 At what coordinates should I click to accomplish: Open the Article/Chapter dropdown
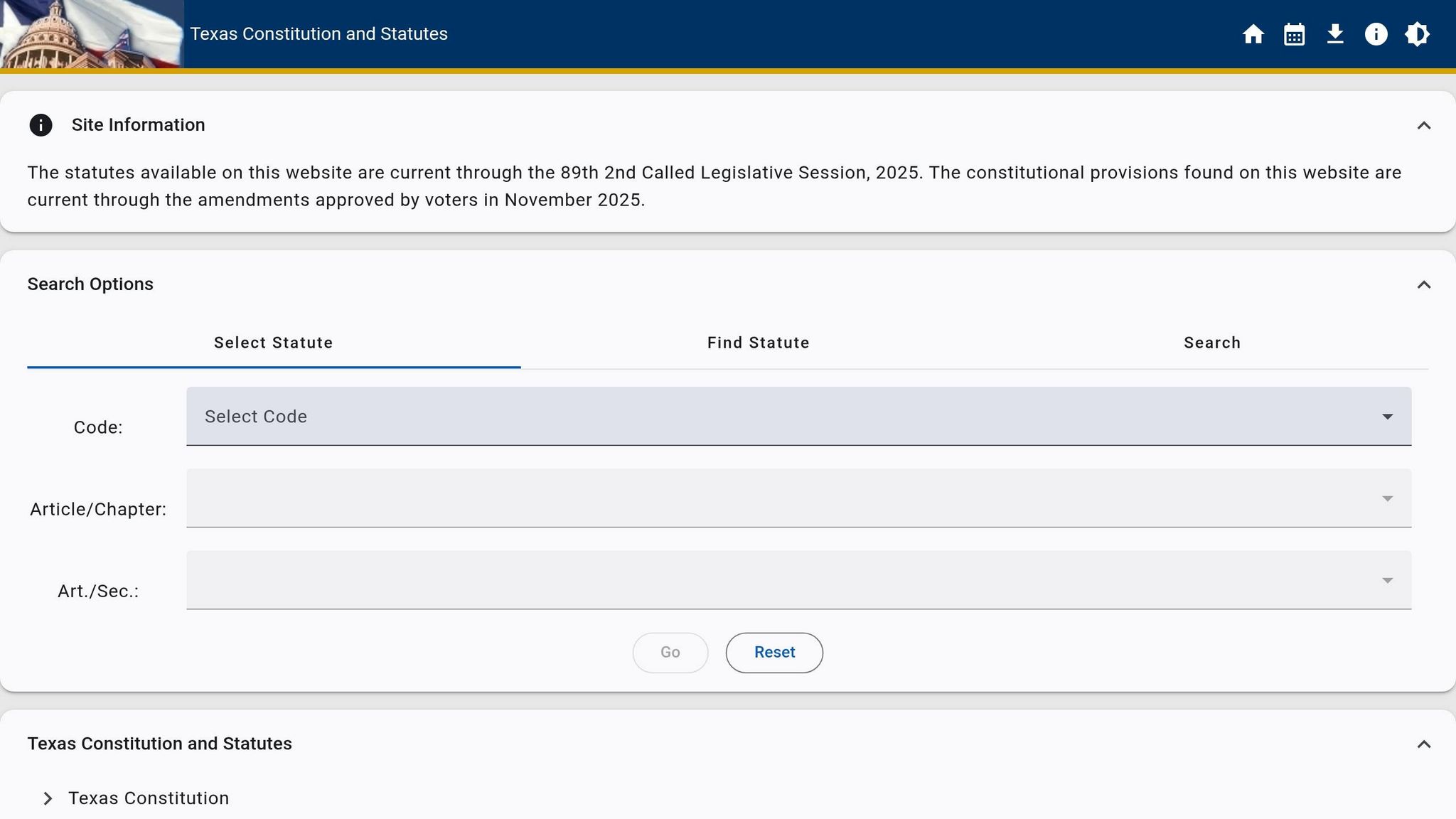[x=798, y=498]
